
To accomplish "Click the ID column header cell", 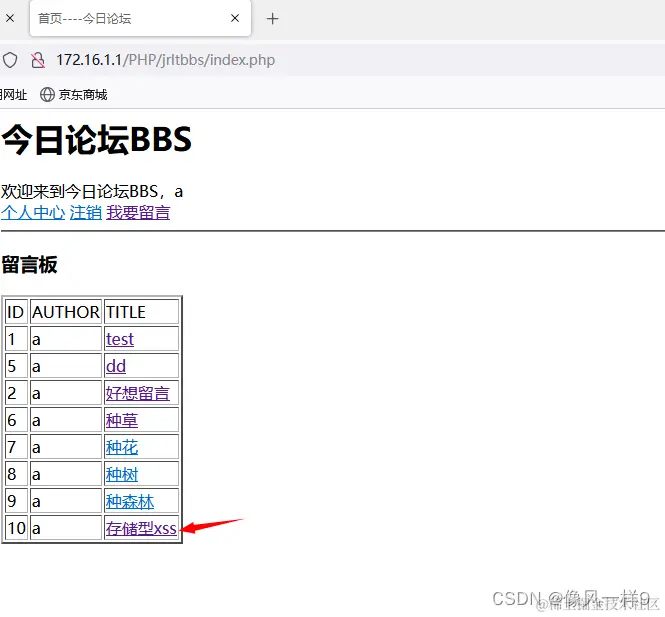I will tap(17, 312).
